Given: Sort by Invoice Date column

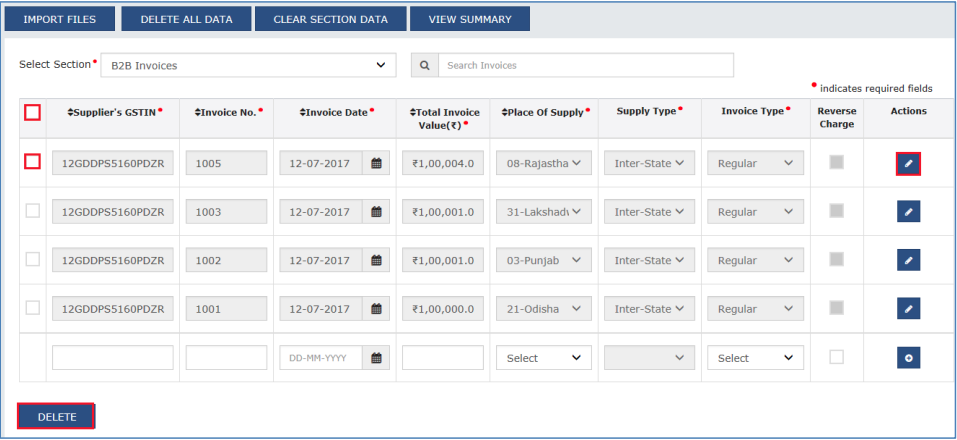Looking at the screenshot, I should pyautogui.click(x=302, y=112).
